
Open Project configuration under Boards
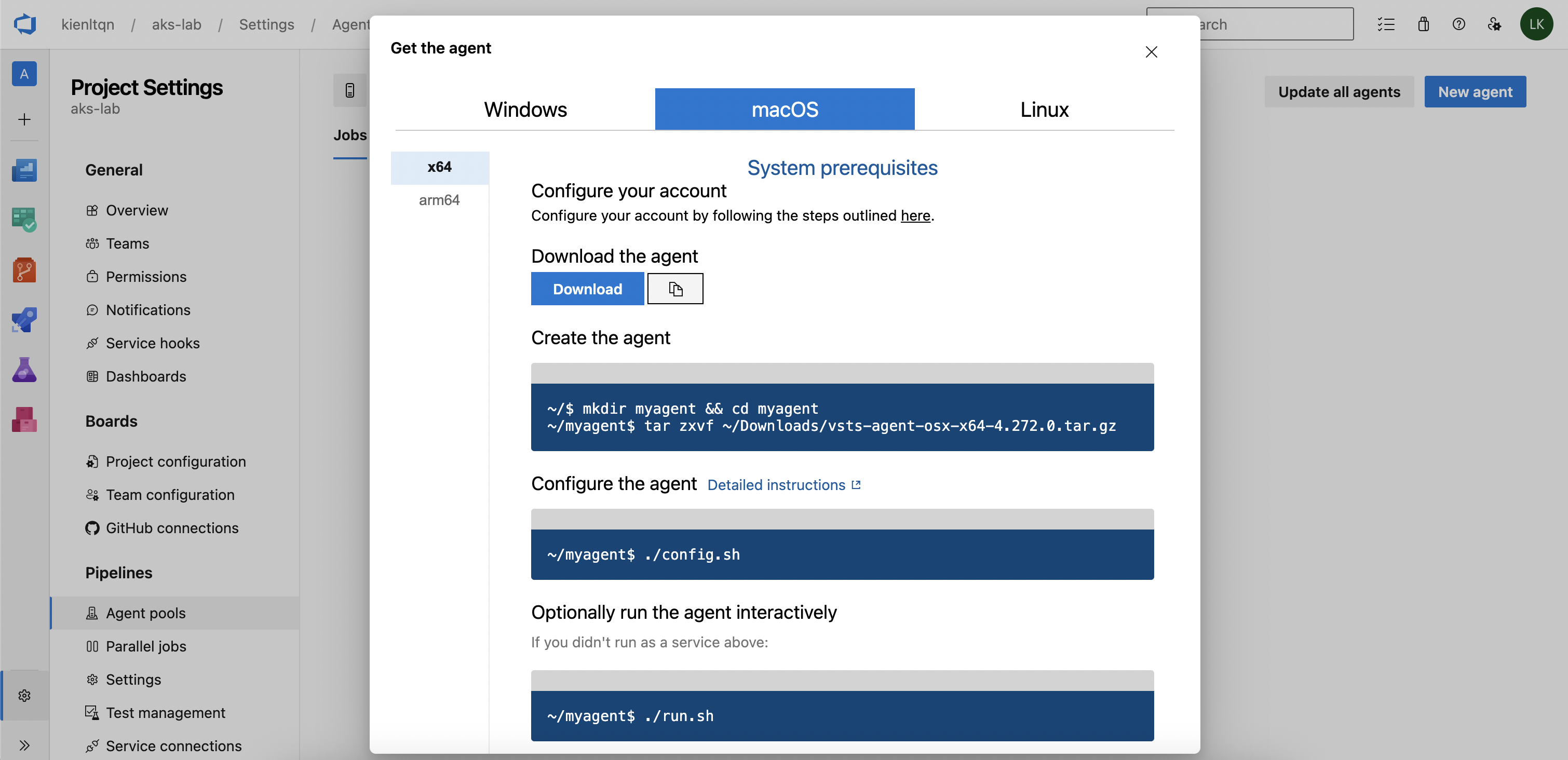176,462
